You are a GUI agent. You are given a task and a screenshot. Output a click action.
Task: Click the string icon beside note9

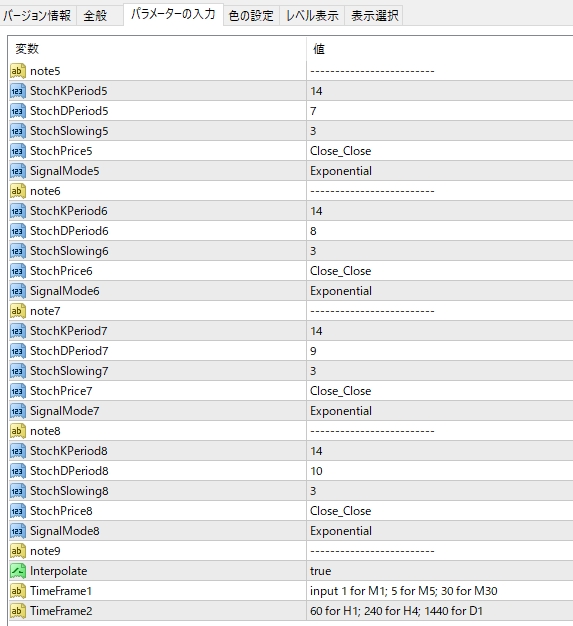click(18, 551)
